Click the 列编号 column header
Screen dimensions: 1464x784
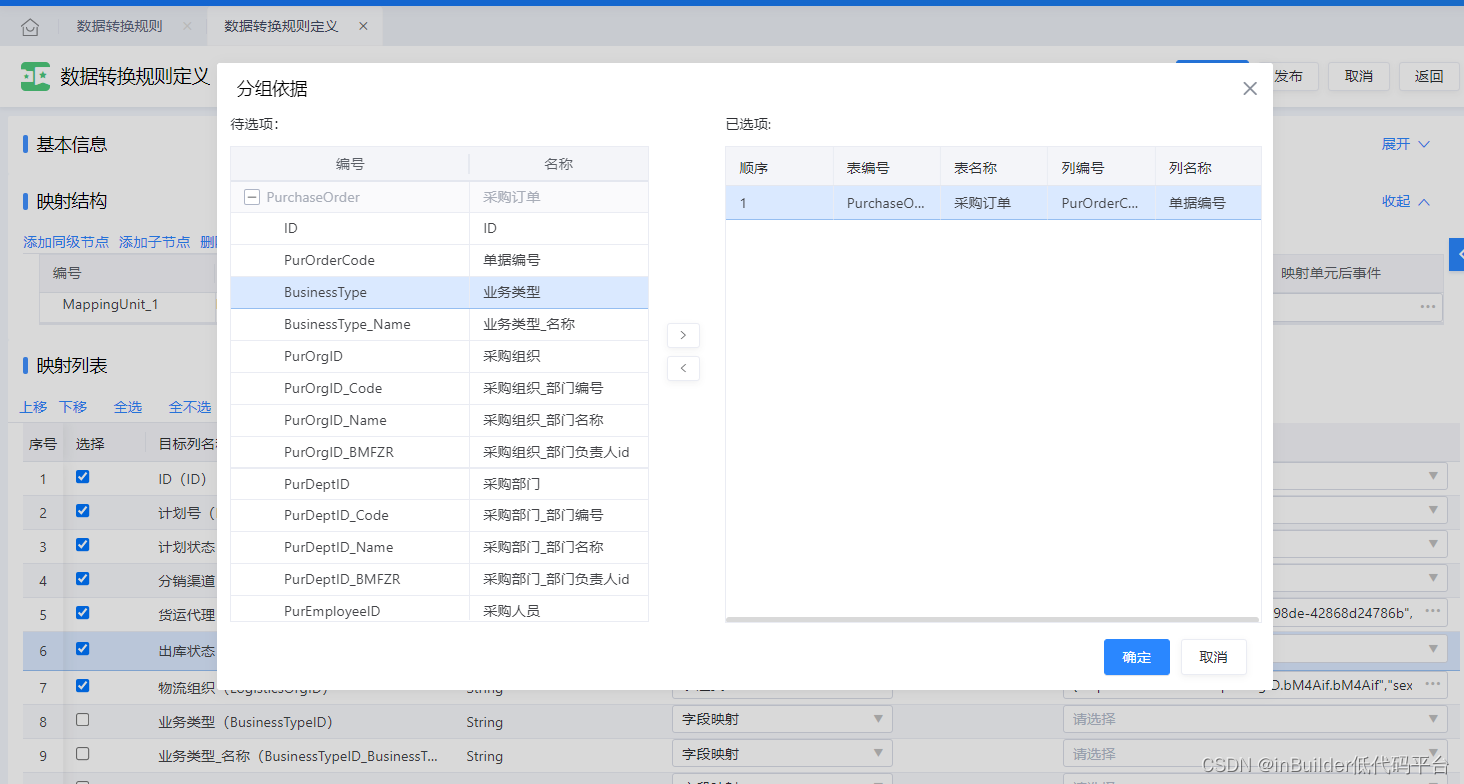point(1101,168)
